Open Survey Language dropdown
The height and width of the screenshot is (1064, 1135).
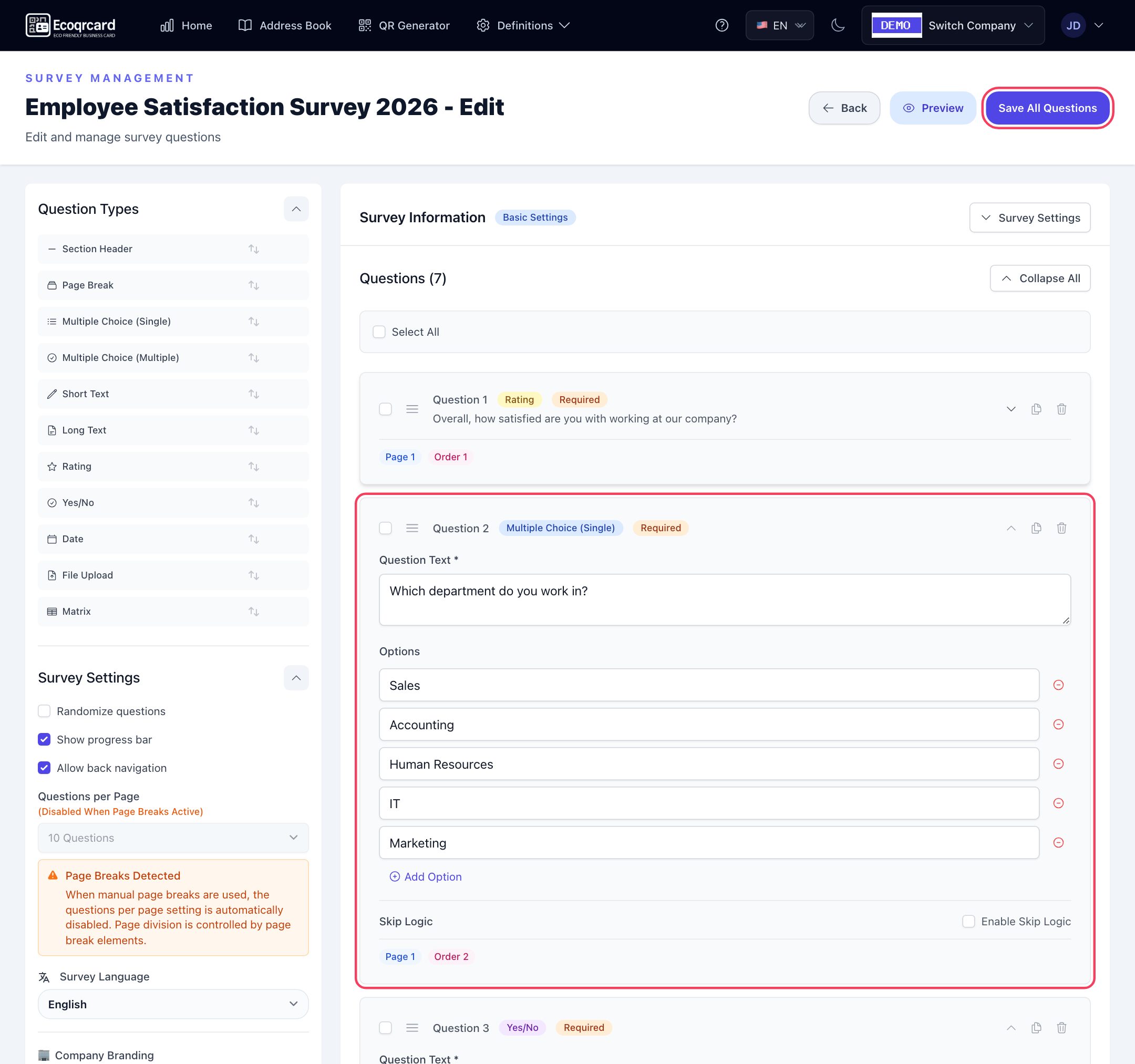[x=173, y=1004]
